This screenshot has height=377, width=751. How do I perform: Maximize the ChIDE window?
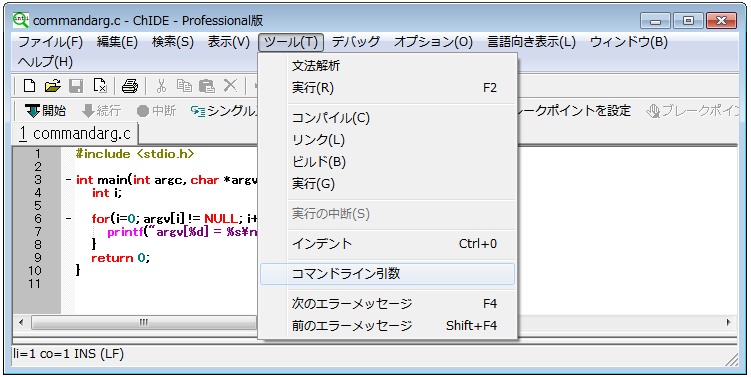tap(688, 21)
